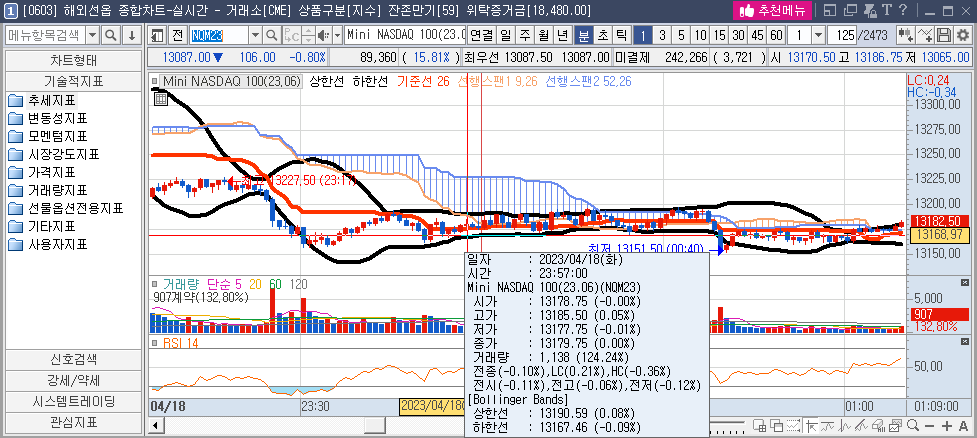This screenshot has width=977, height=438.
Task: Click the chart image capture icon in bottom toolbar
Action: tap(896, 426)
